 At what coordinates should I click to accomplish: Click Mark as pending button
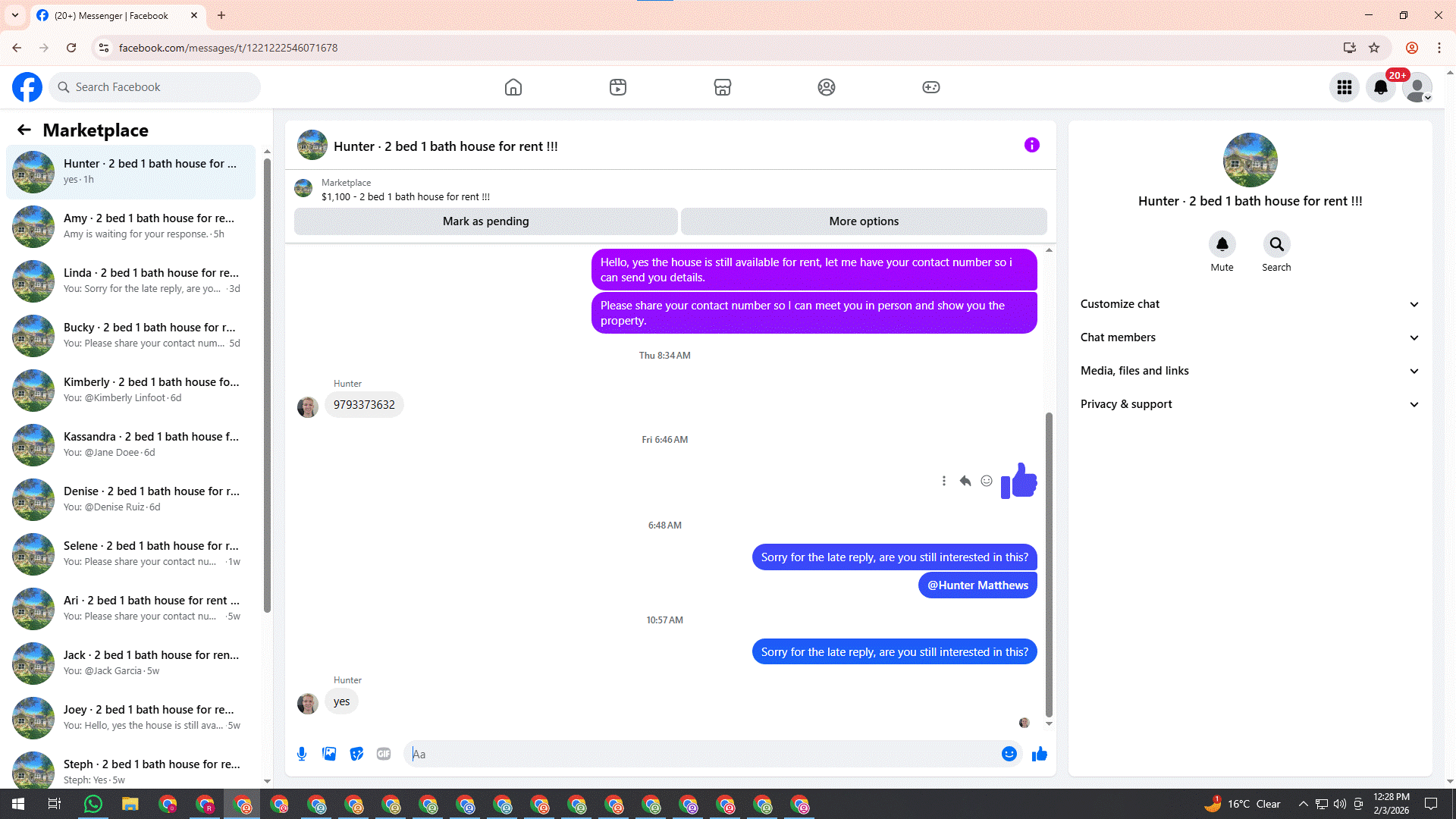coord(485,221)
